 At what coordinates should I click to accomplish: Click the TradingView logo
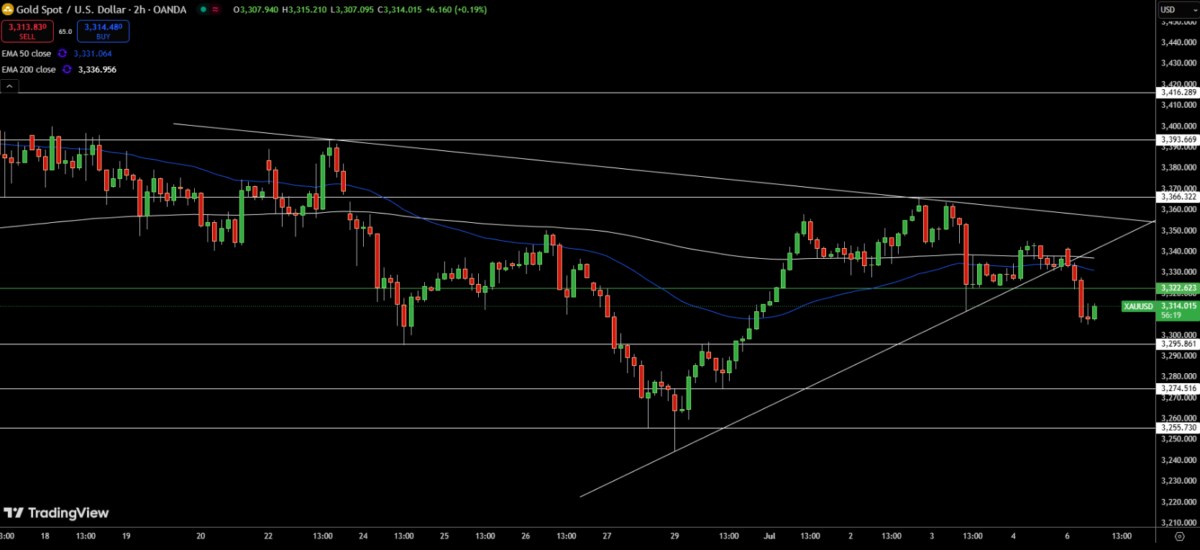pyautogui.click(x=56, y=513)
